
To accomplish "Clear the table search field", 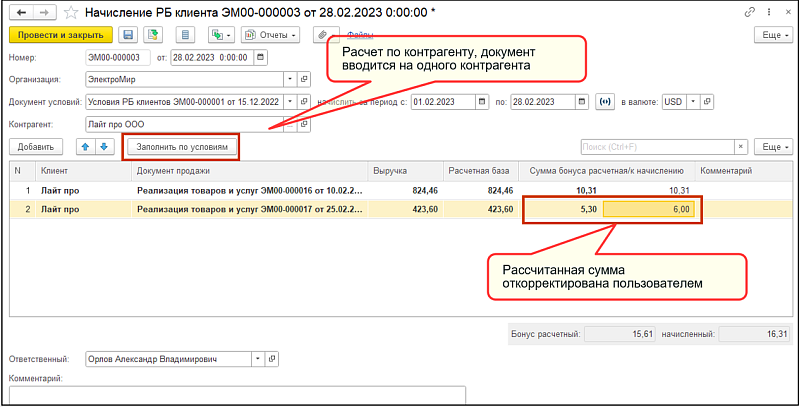I will click(x=741, y=147).
